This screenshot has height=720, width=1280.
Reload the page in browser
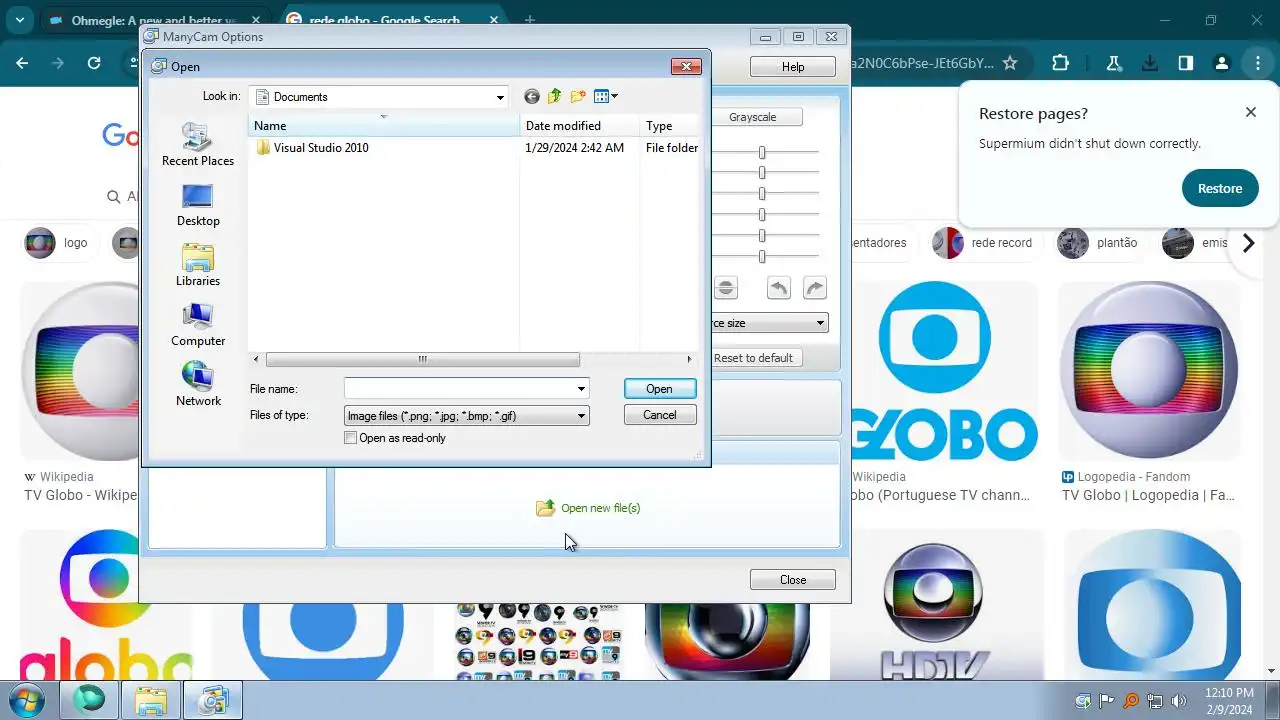[94, 63]
